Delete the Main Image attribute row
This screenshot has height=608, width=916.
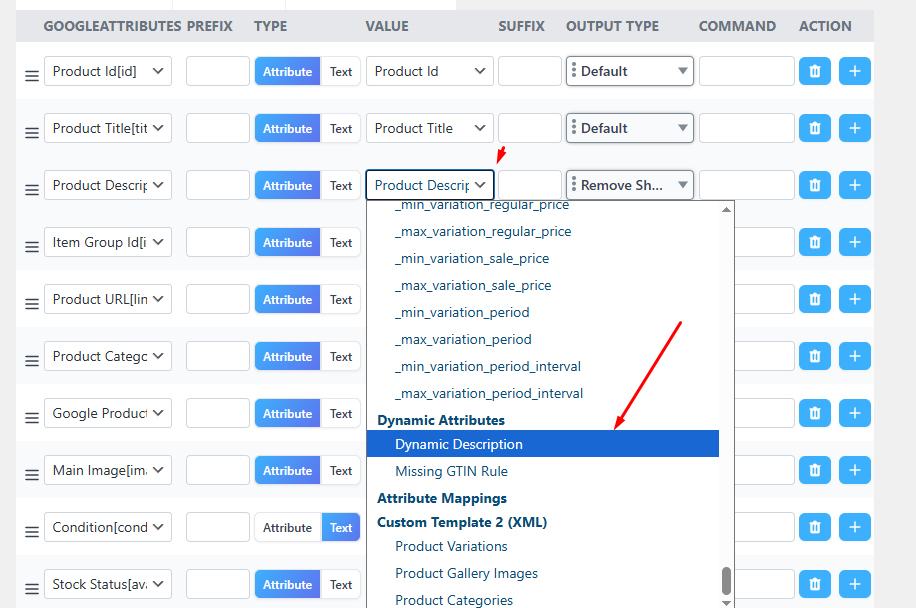point(814,470)
